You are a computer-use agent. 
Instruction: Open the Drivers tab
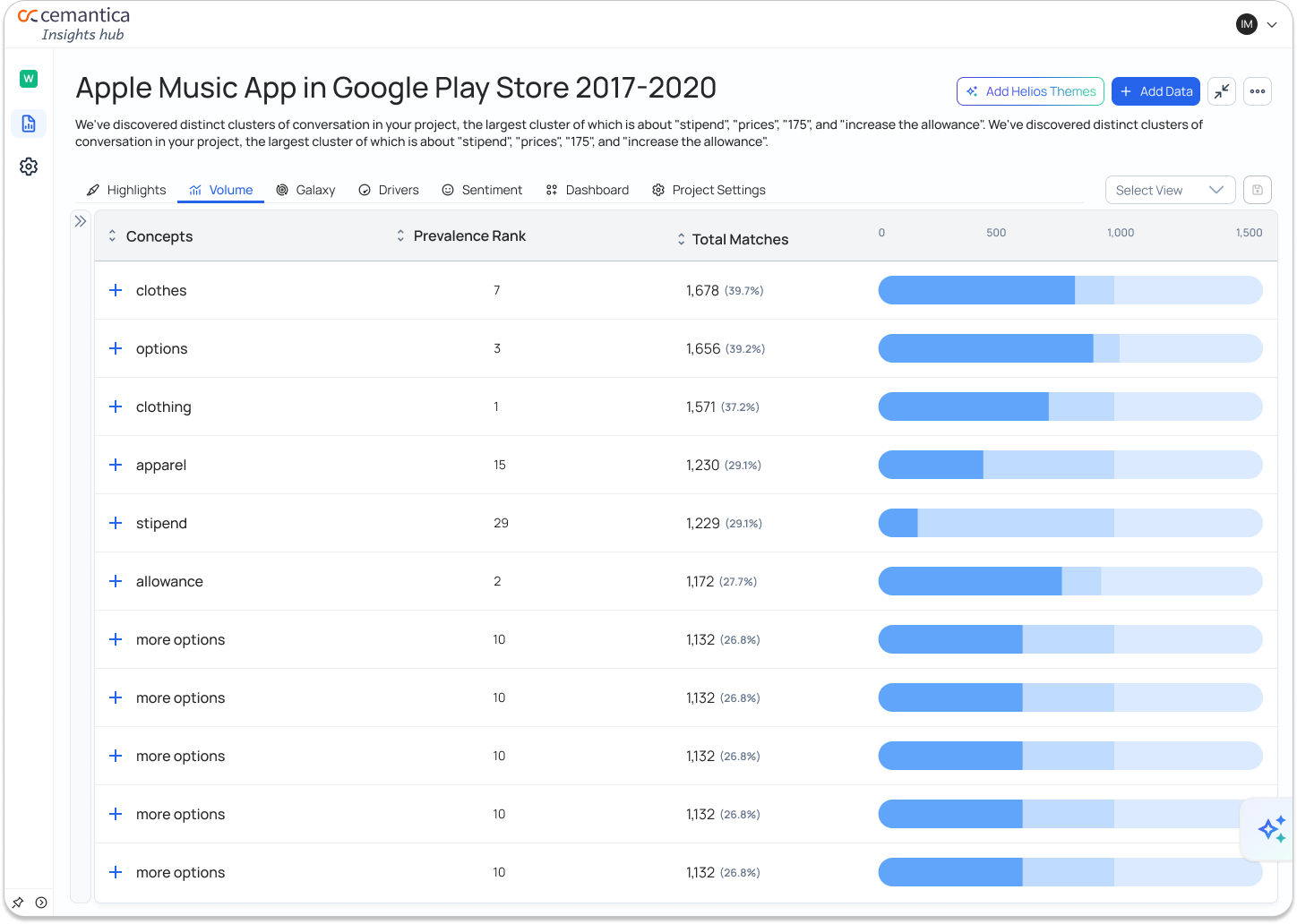pyautogui.click(x=389, y=190)
